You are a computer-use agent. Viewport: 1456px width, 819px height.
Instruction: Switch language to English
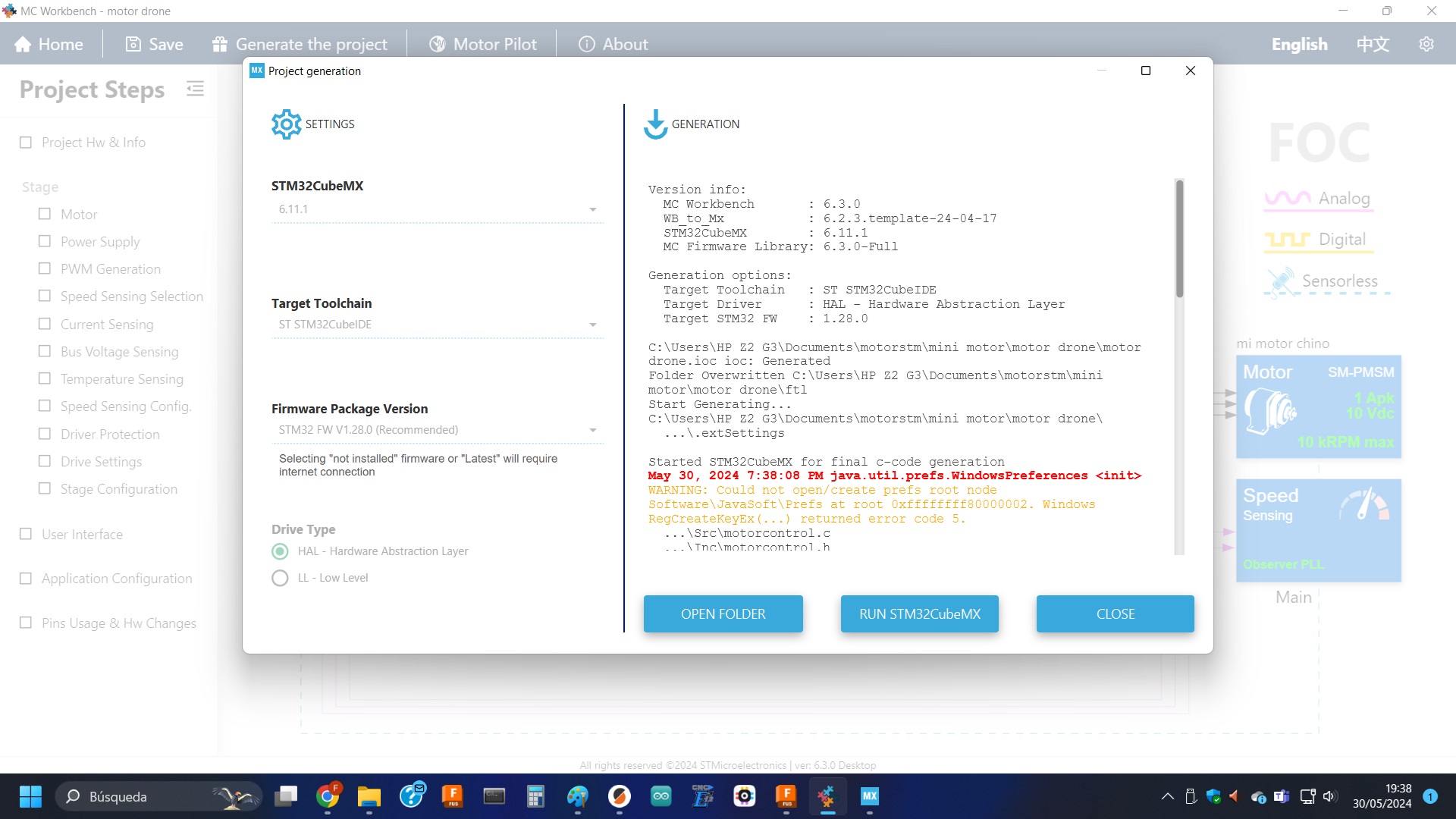point(1299,44)
